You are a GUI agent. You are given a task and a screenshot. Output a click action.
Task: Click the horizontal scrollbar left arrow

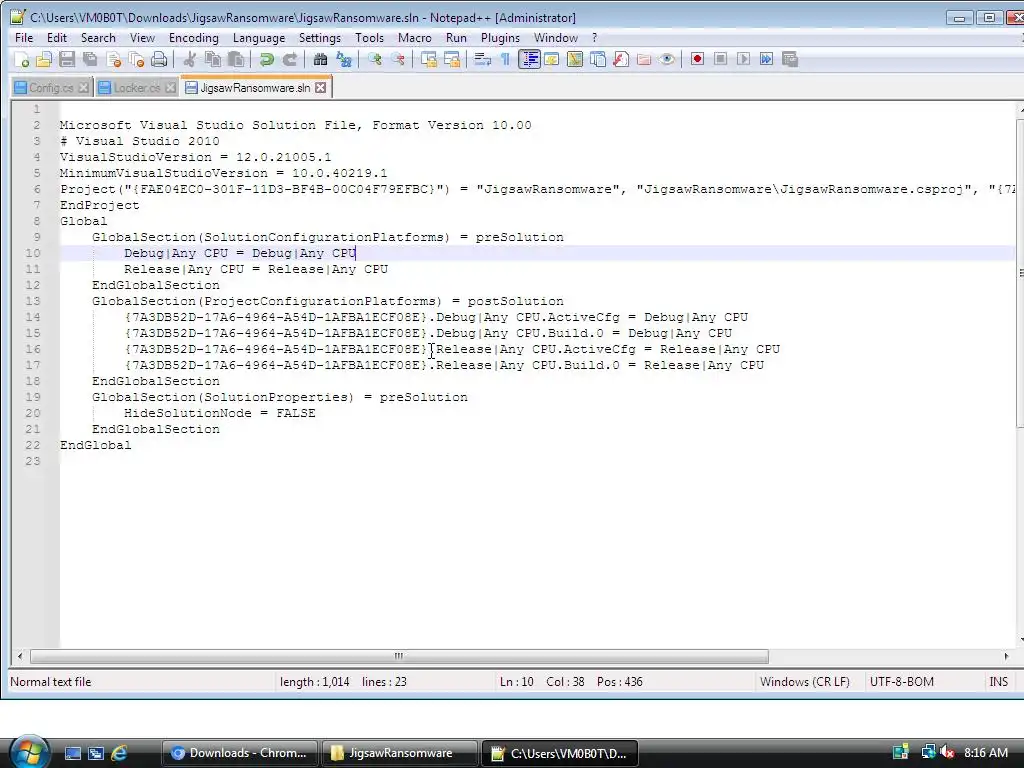tap(20, 656)
